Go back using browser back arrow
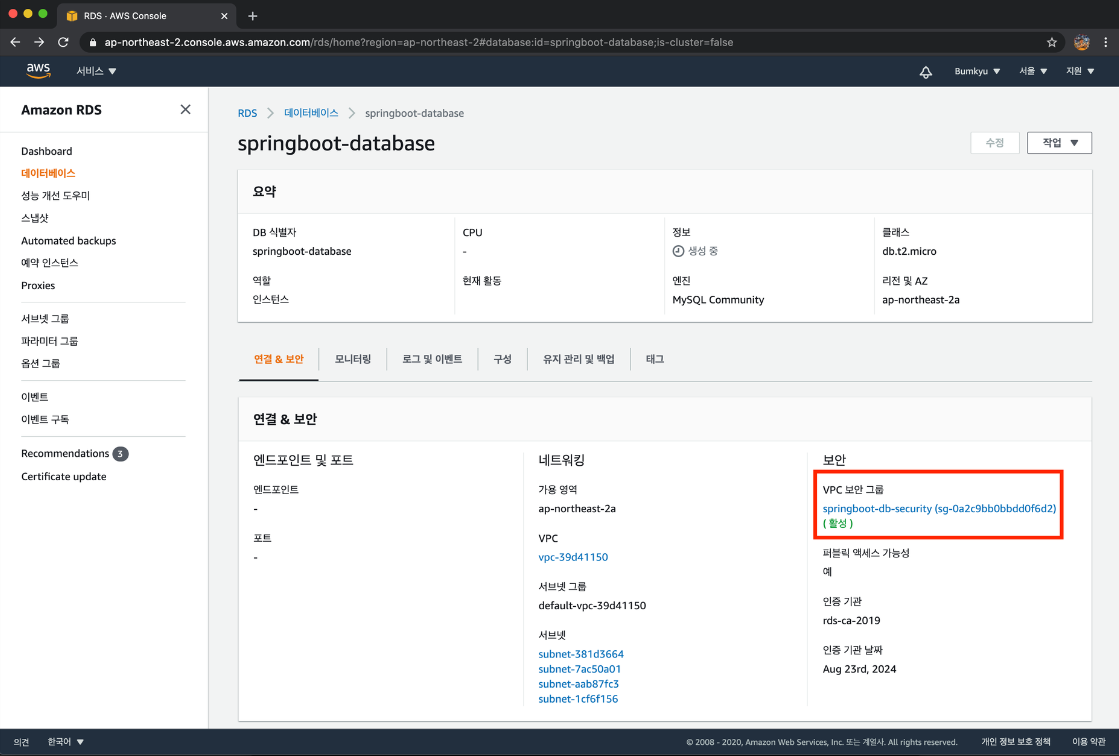Viewport: 1119px width, 756px height. click(x=15, y=42)
